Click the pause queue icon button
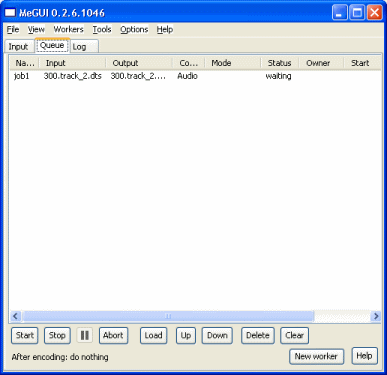The width and height of the screenshot is (387, 375). pos(85,335)
